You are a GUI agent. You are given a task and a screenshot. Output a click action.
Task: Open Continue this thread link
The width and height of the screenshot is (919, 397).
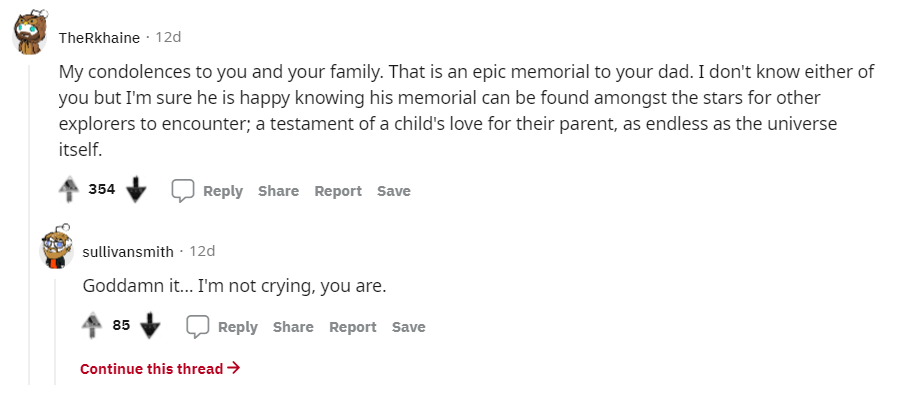coord(160,369)
